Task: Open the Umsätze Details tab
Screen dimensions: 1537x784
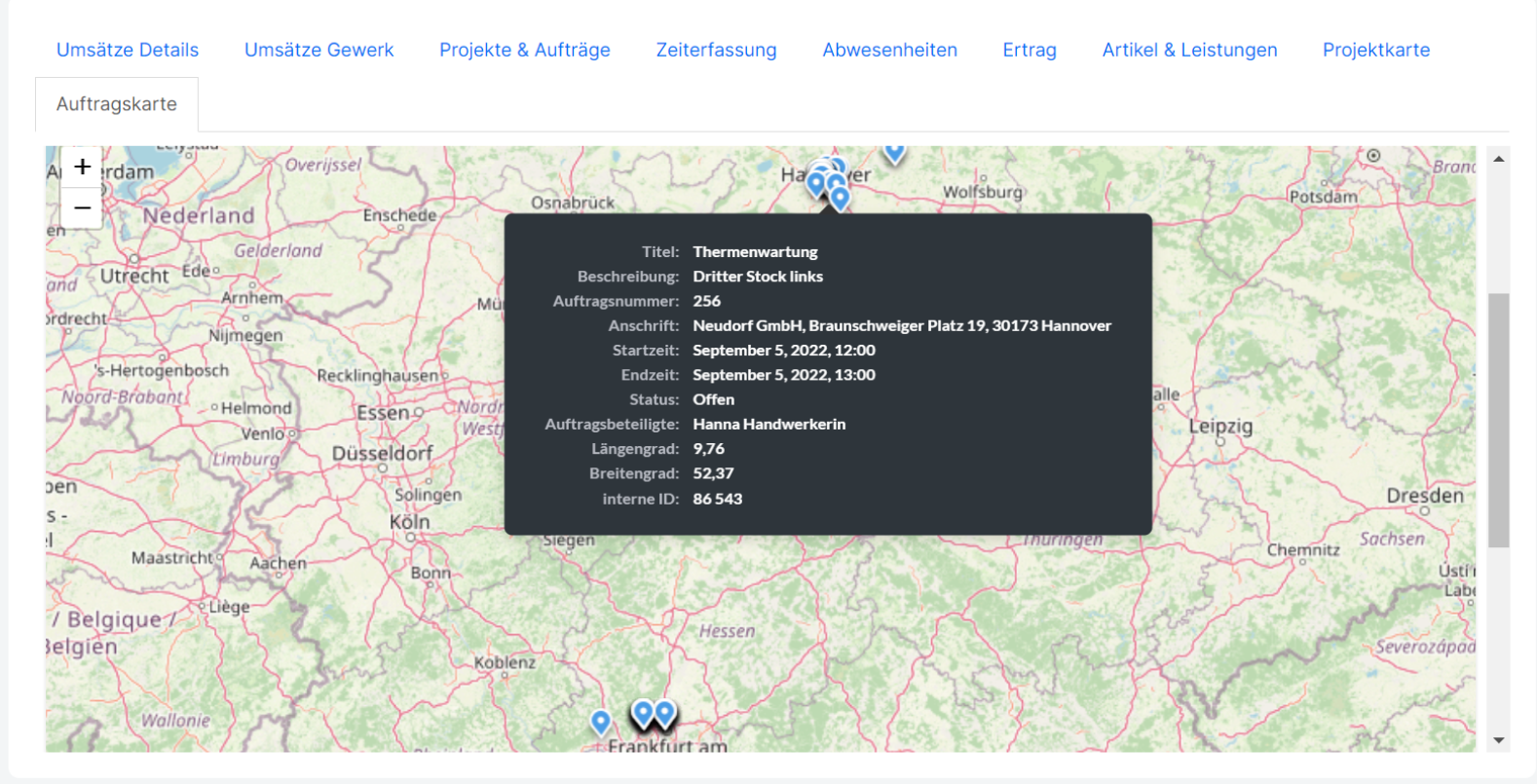Action: [x=128, y=50]
